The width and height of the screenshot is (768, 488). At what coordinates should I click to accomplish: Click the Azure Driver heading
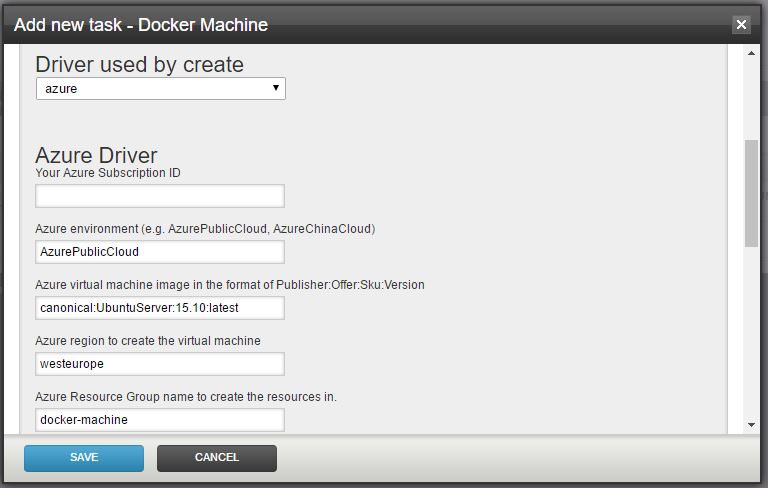[x=96, y=155]
